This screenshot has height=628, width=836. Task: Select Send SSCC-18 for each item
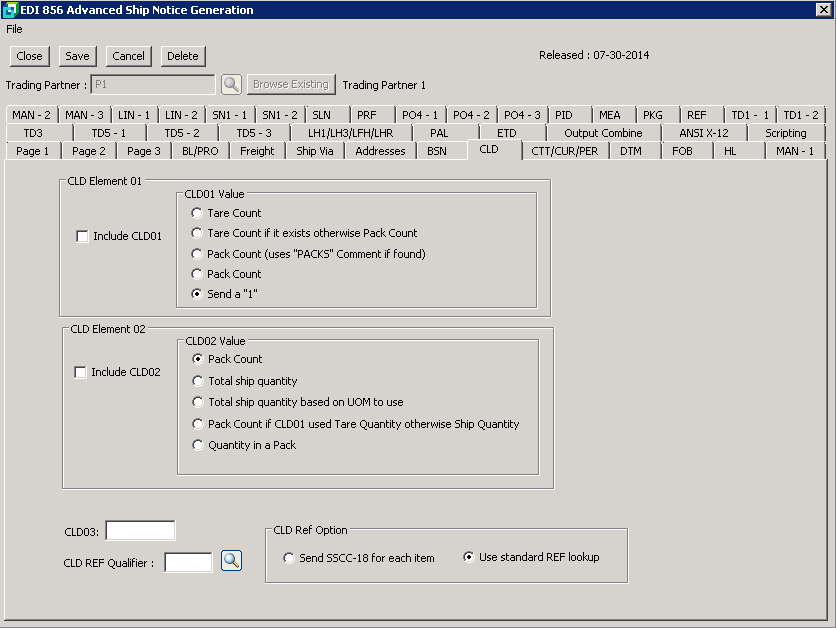pos(289,558)
